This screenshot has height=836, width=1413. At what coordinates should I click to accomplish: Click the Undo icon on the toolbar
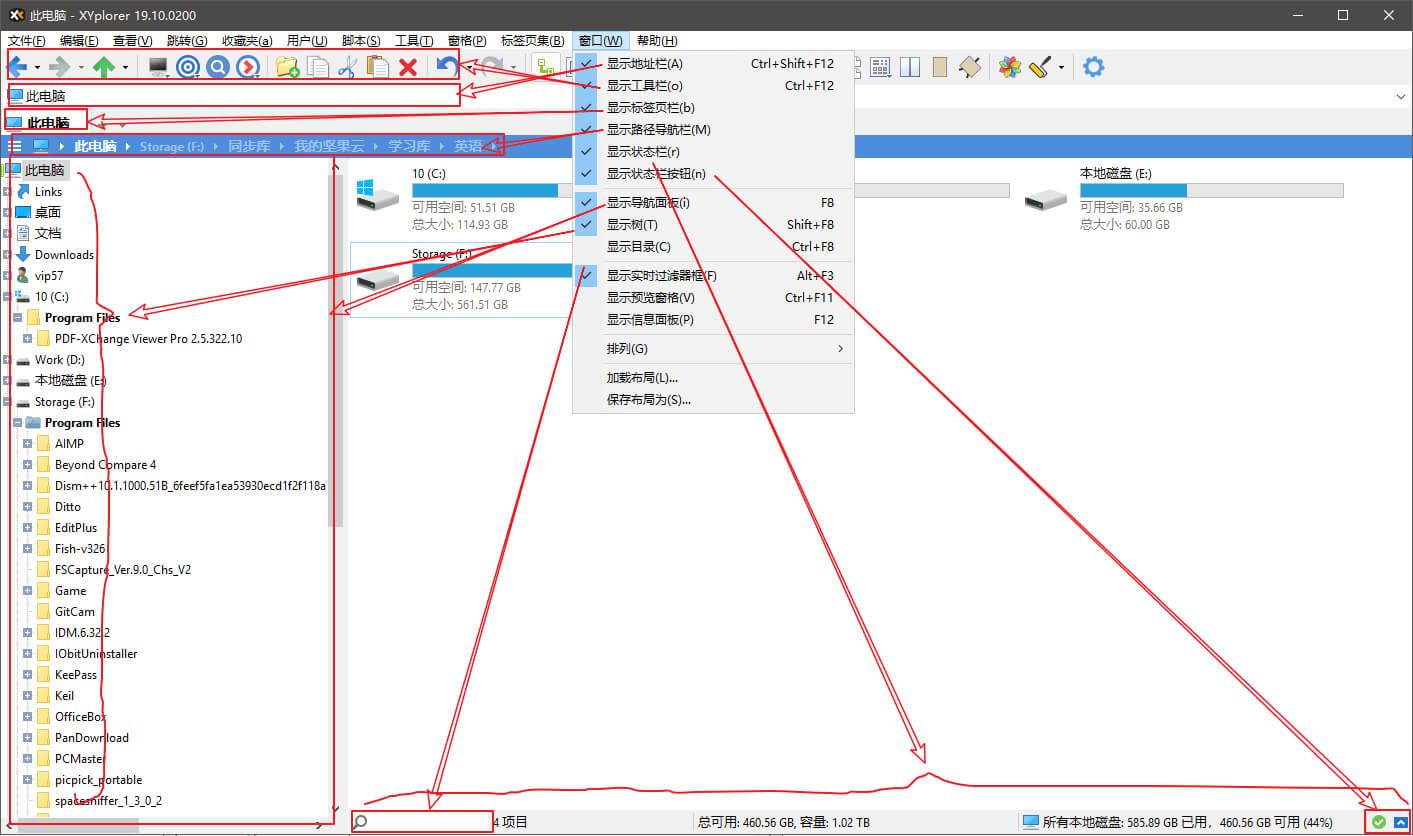(x=448, y=66)
